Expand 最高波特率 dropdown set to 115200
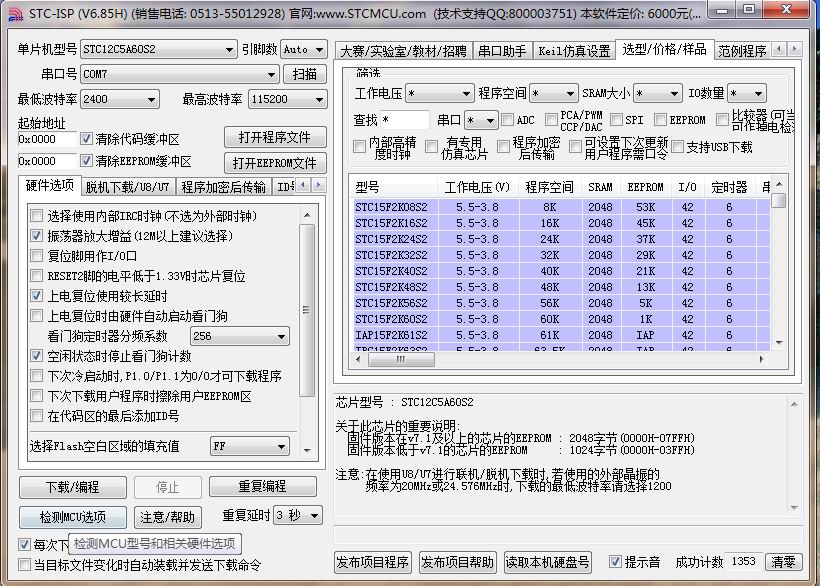 [288, 99]
